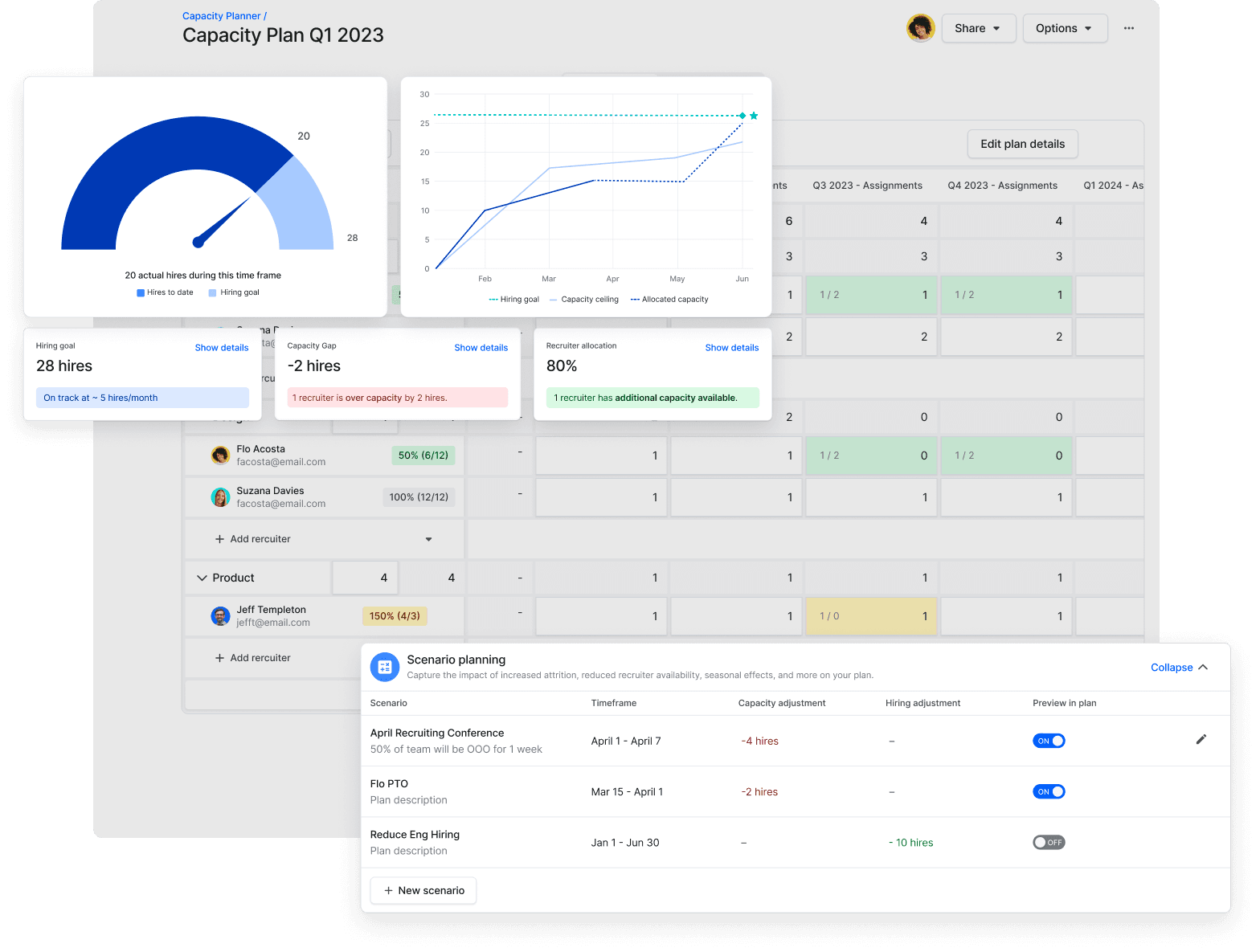
Task: Click the Preview in plan column header
Action: (1064, 703)
